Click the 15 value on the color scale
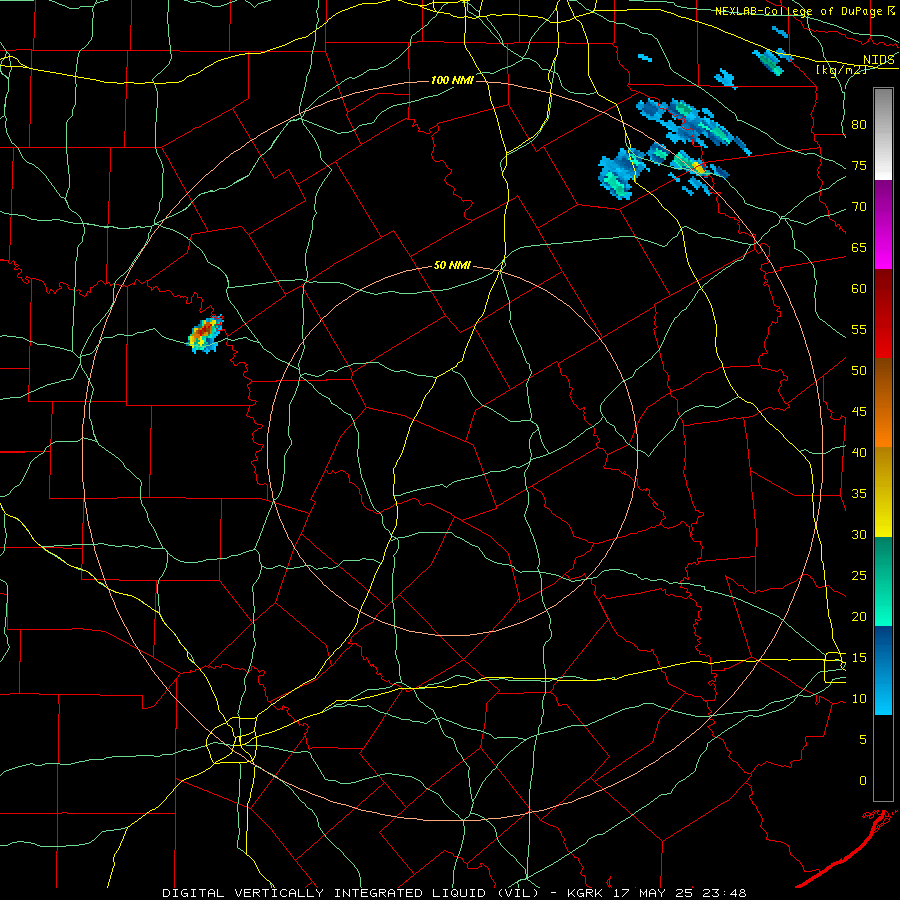The image size is (900, 900). [859, 658]
